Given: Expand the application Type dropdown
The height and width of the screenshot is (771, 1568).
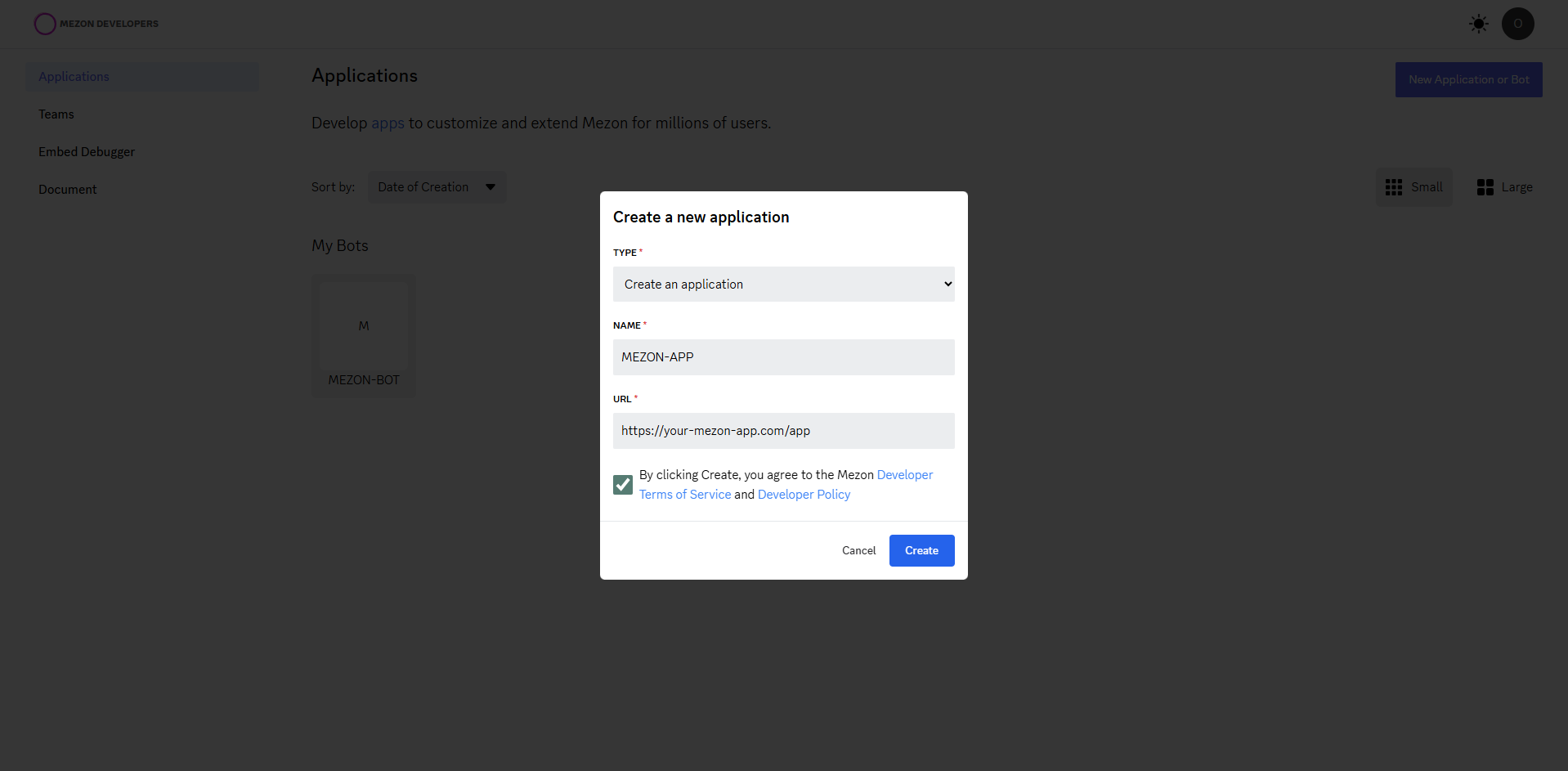Looking at the screenshot, I should (783, 285).
